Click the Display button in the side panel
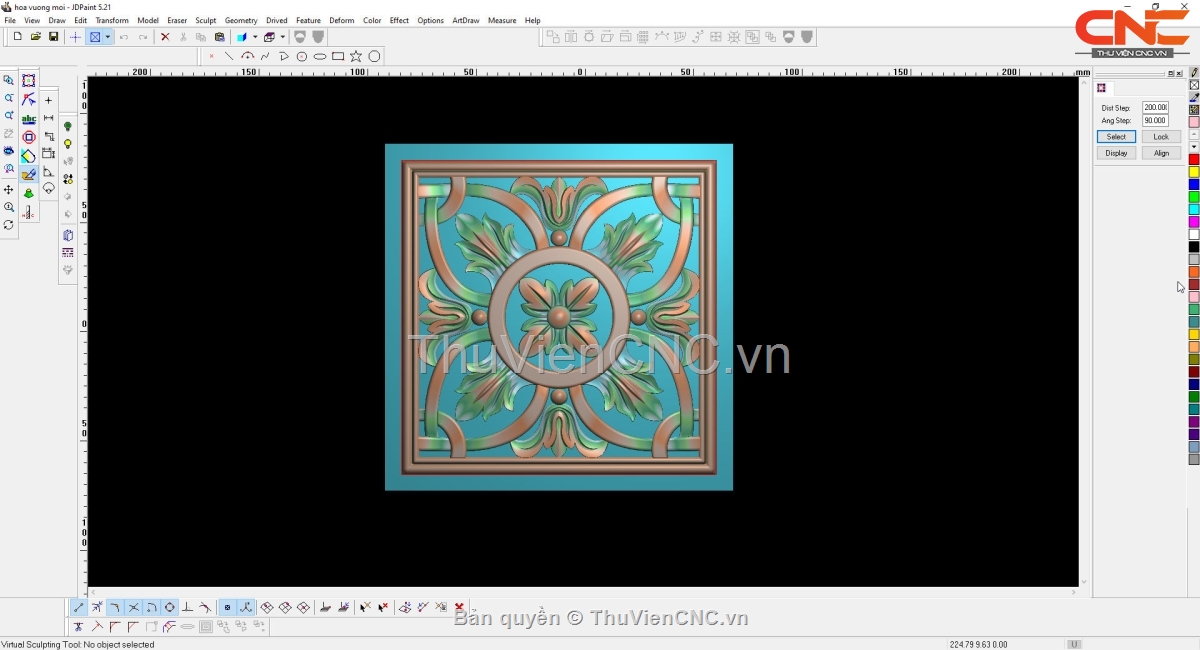Screen dimensions: 1200x650 (1116, 153)
